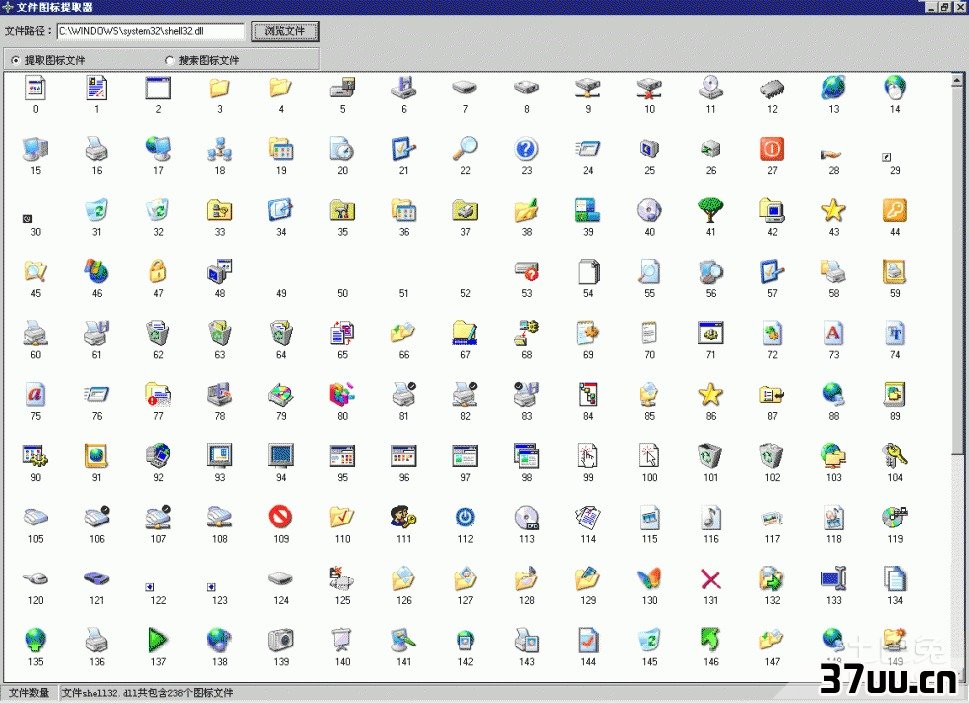Select the blue help question icon numbered 23

527,149
